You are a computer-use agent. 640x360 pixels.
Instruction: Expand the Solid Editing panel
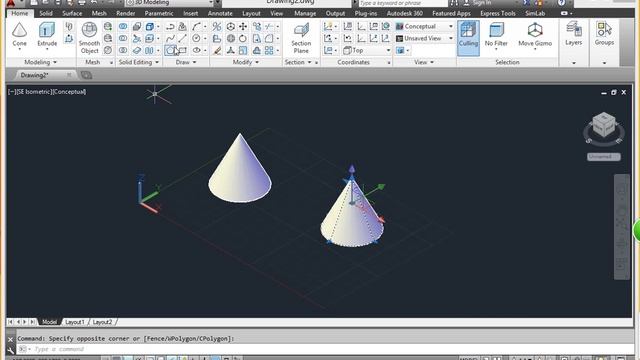[139, 62]
